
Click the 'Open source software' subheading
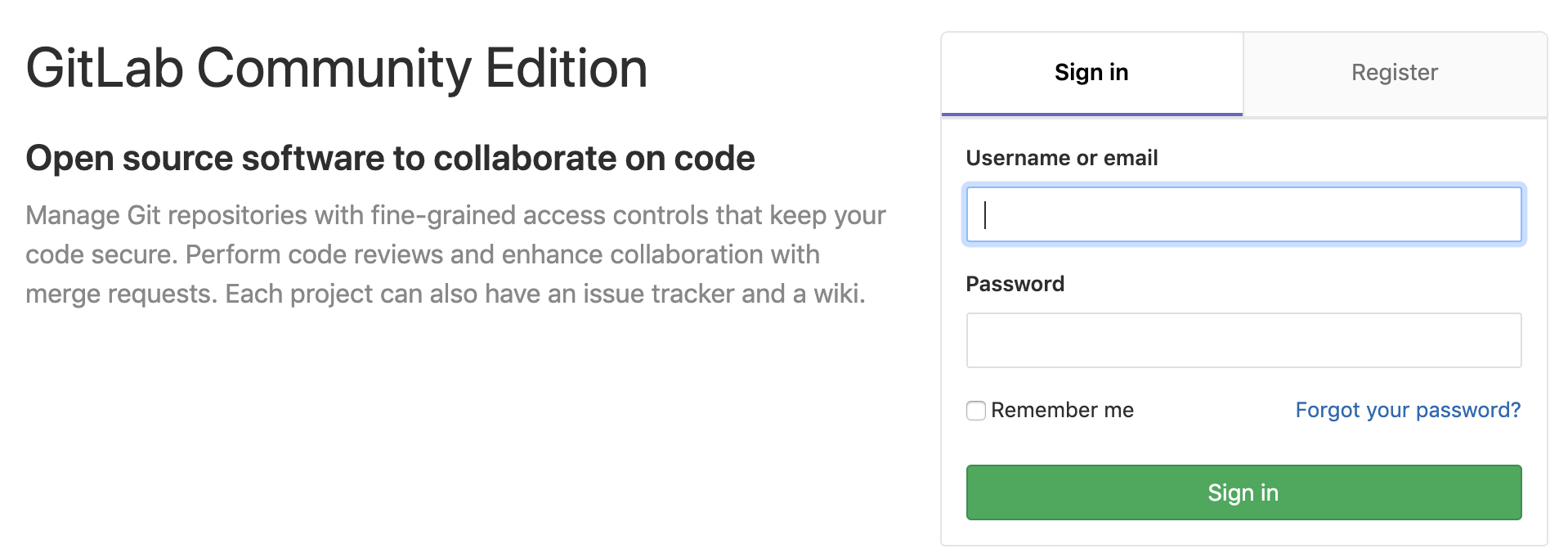(390, 158)
